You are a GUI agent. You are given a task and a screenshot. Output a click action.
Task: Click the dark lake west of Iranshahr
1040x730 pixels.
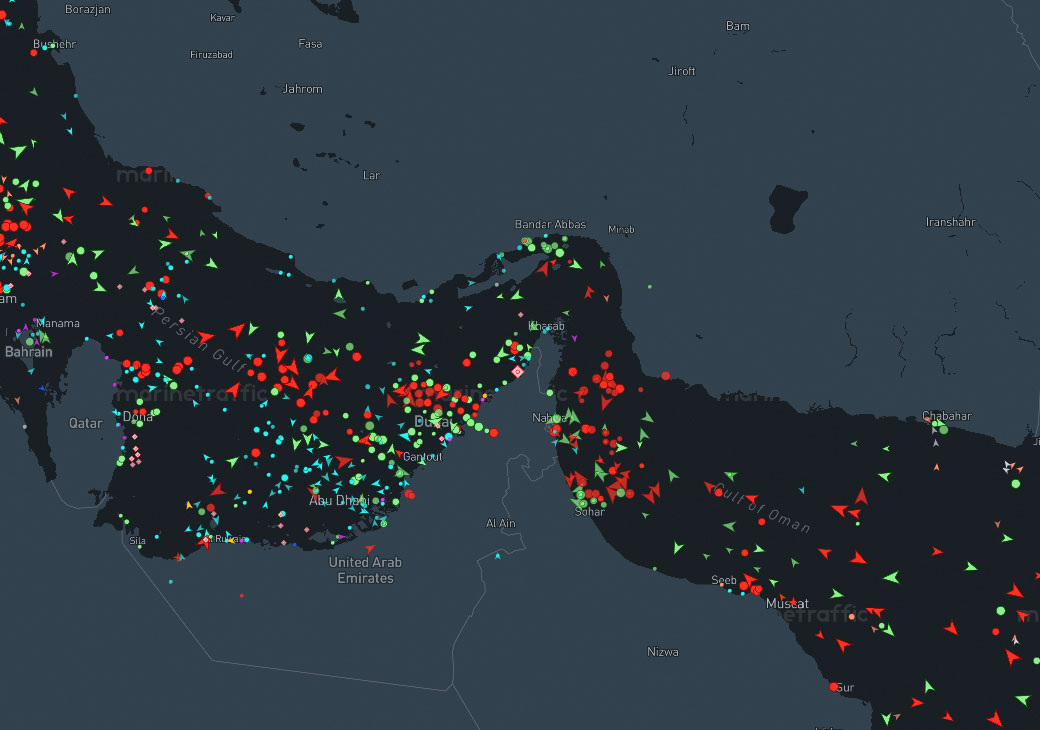[x=787, y=208]
